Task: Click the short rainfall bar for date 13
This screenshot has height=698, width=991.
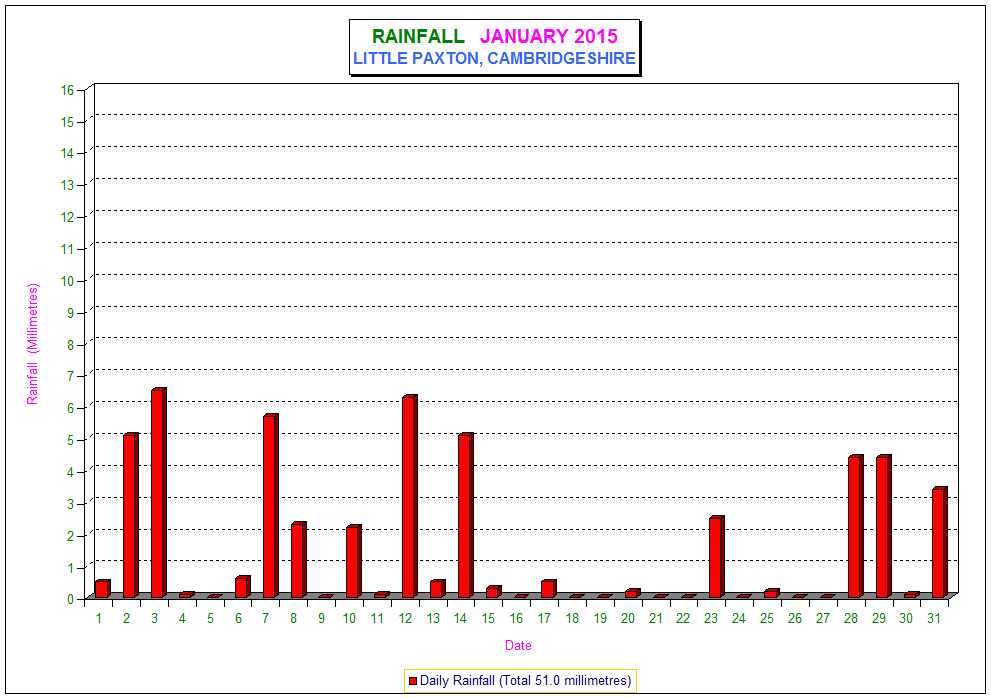Action: point(437,589)
